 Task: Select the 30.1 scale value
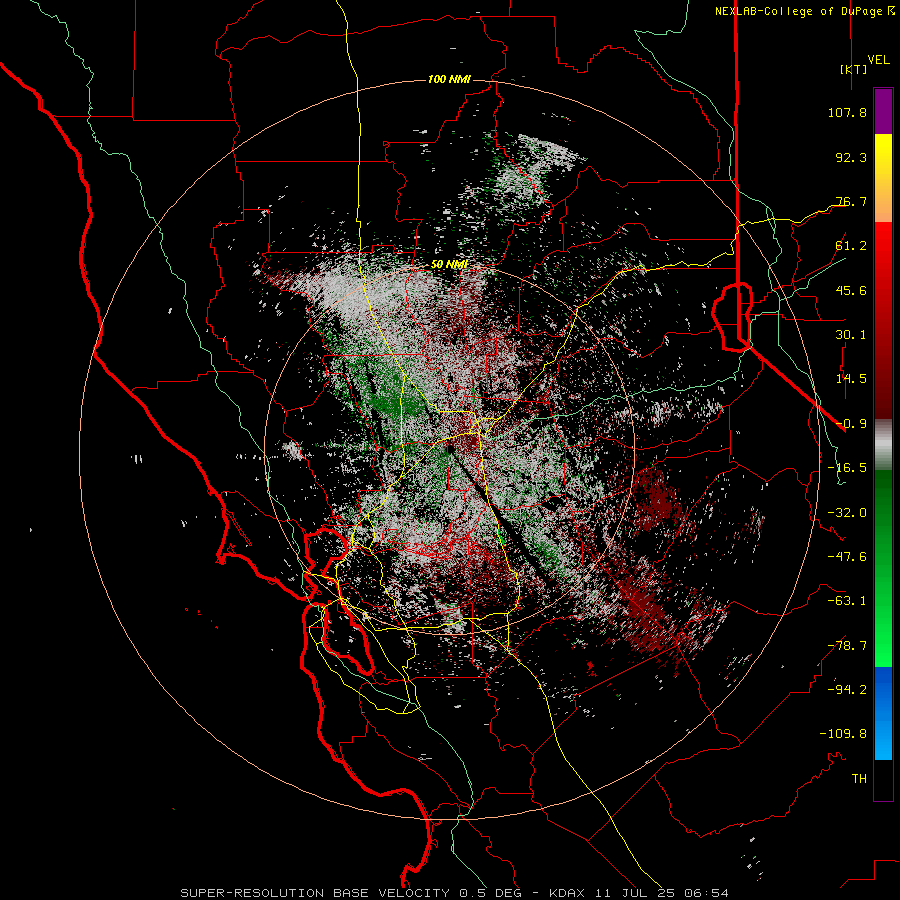[851, 335]
